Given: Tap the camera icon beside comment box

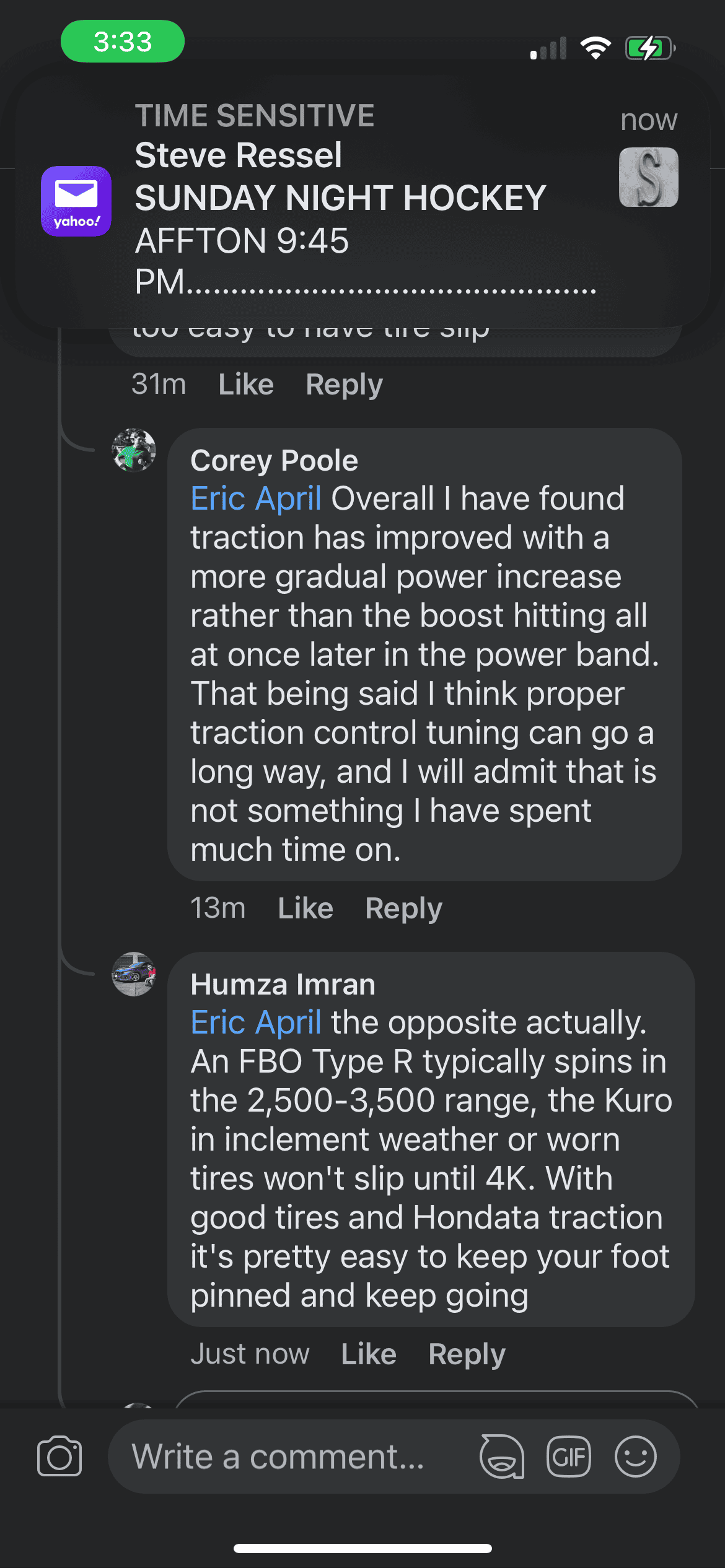Looking at the screenshot, I should click(59, 1457).
